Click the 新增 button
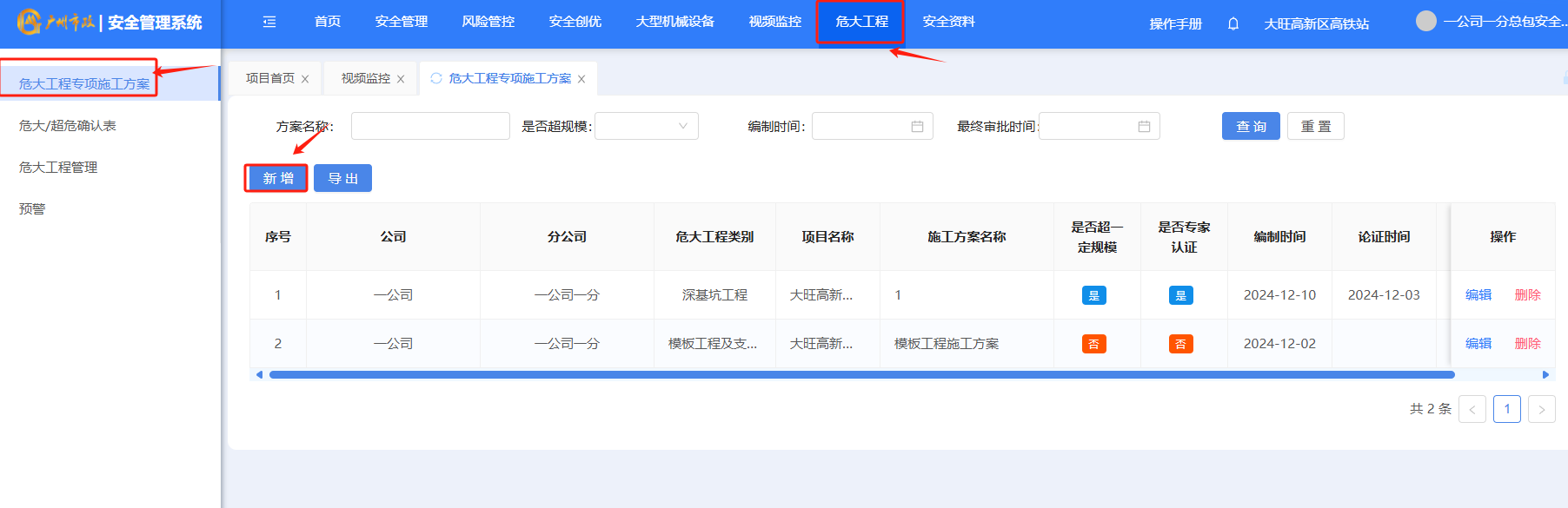This screenshot has width=1568, height=508. point(277,178)
